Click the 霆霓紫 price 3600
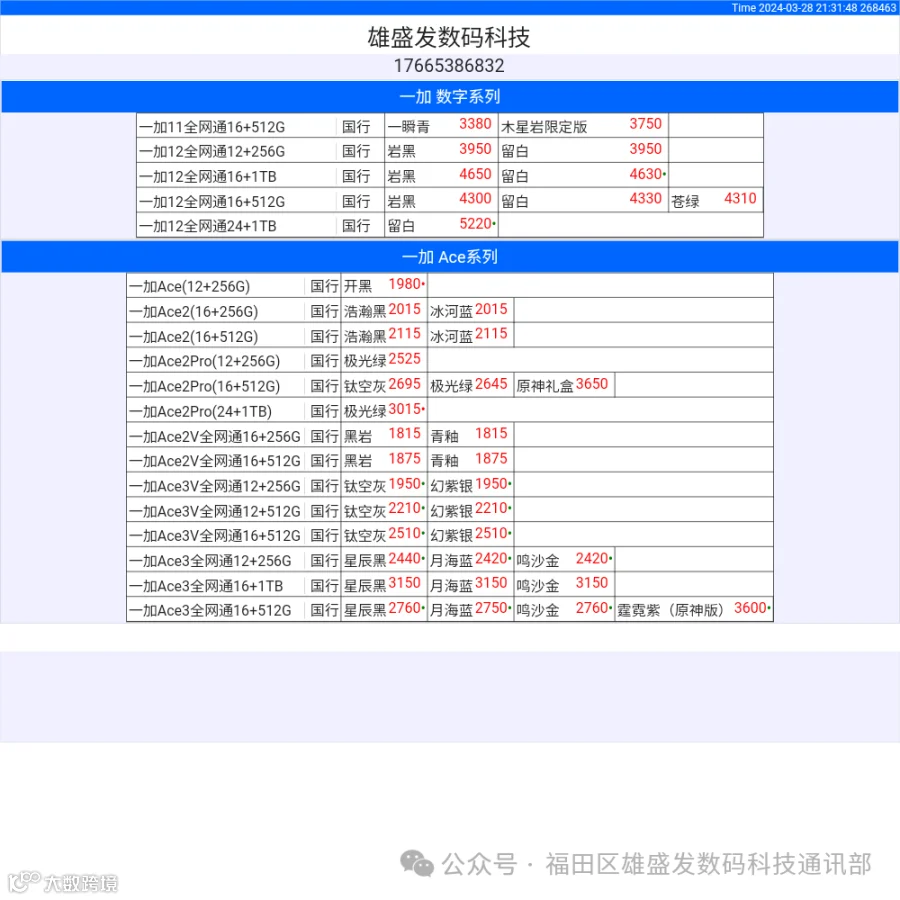900x900 pixels. pyautogui.click(x=750, y=608)
